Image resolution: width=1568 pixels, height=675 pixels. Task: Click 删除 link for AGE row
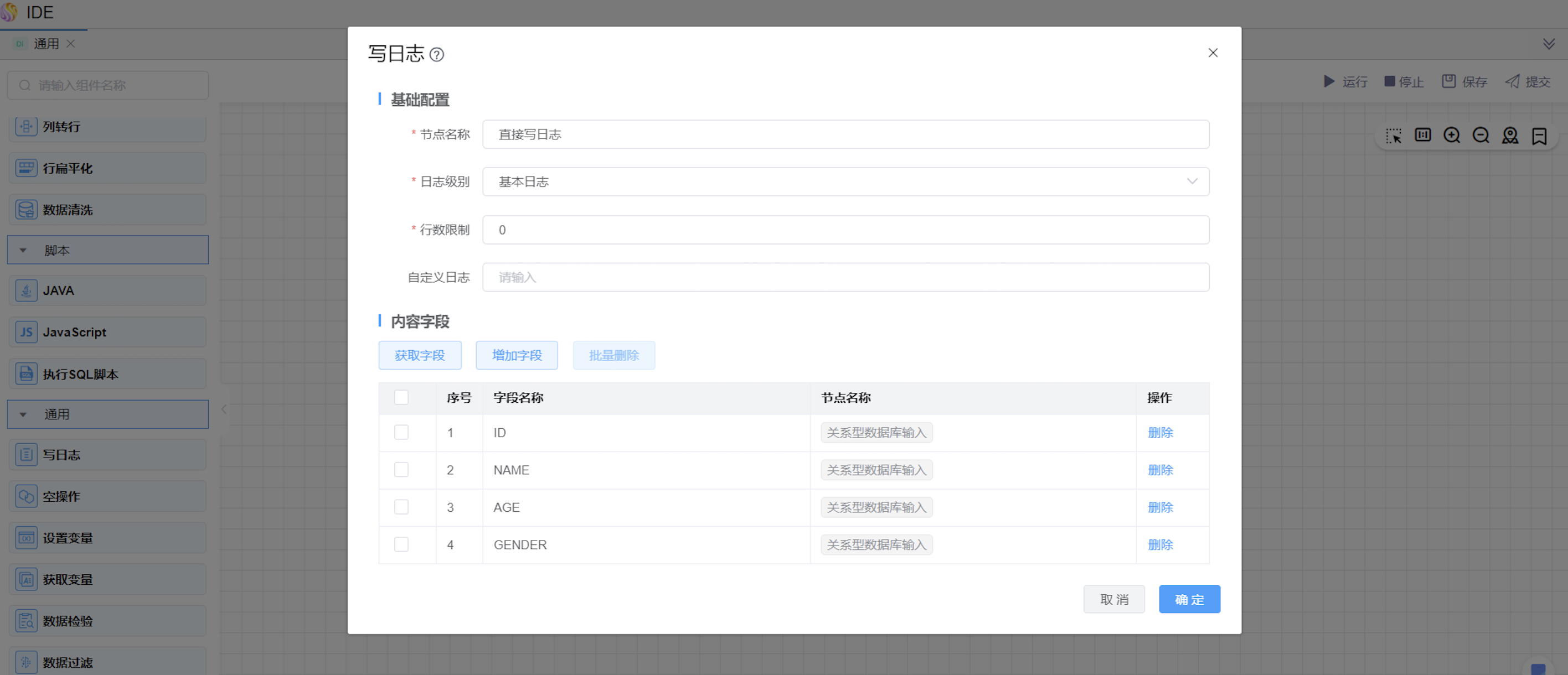[1159, 508]
